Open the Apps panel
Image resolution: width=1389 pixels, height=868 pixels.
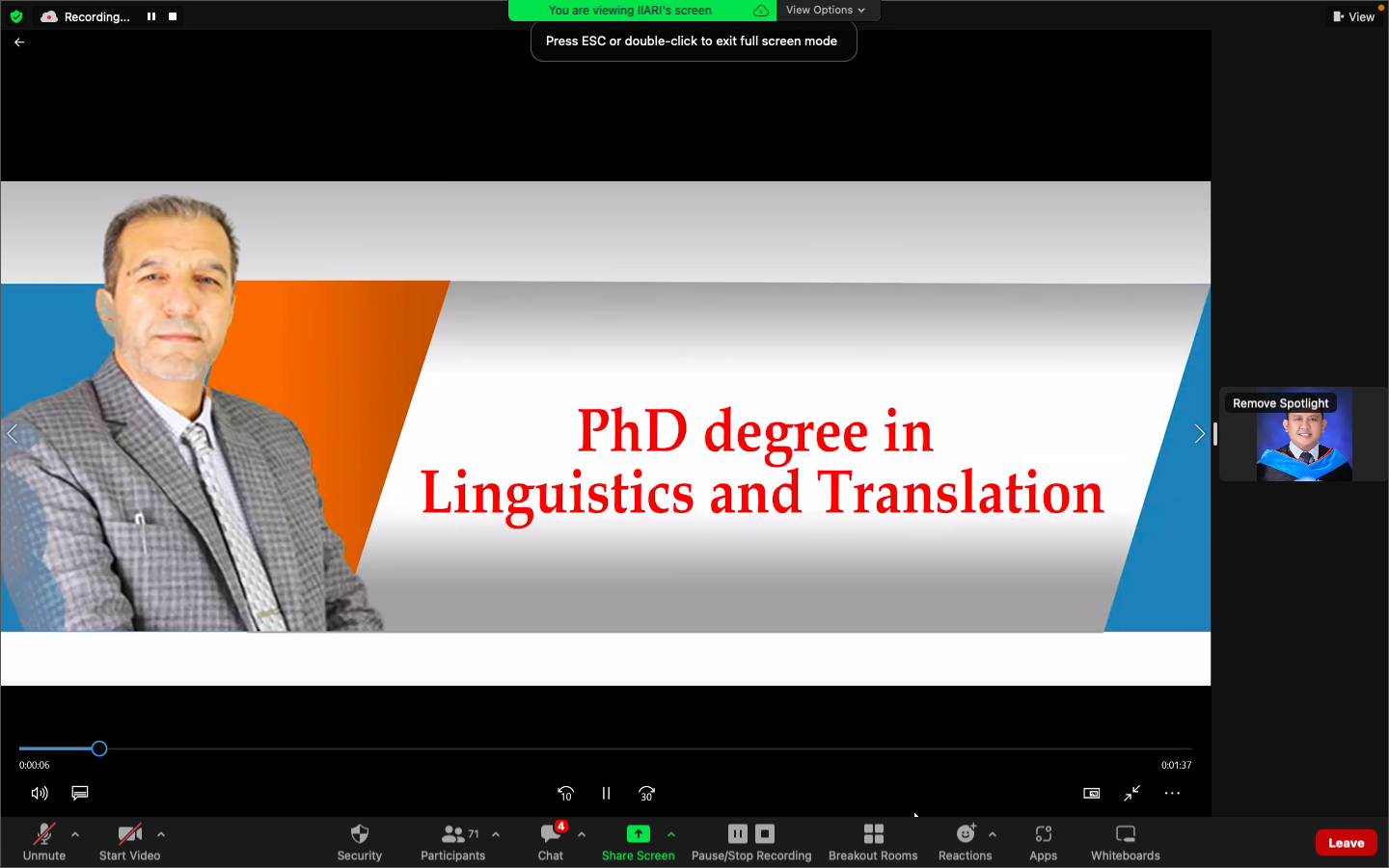tap(1043, 835)
